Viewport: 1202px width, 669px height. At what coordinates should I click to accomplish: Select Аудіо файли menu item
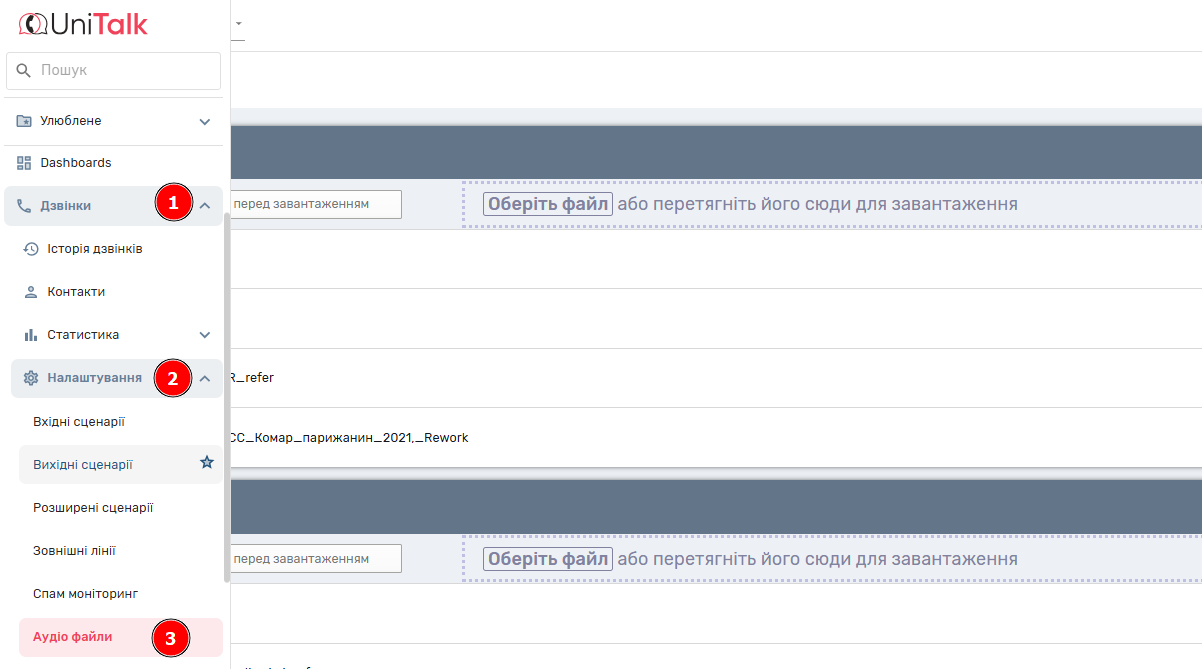73,637
